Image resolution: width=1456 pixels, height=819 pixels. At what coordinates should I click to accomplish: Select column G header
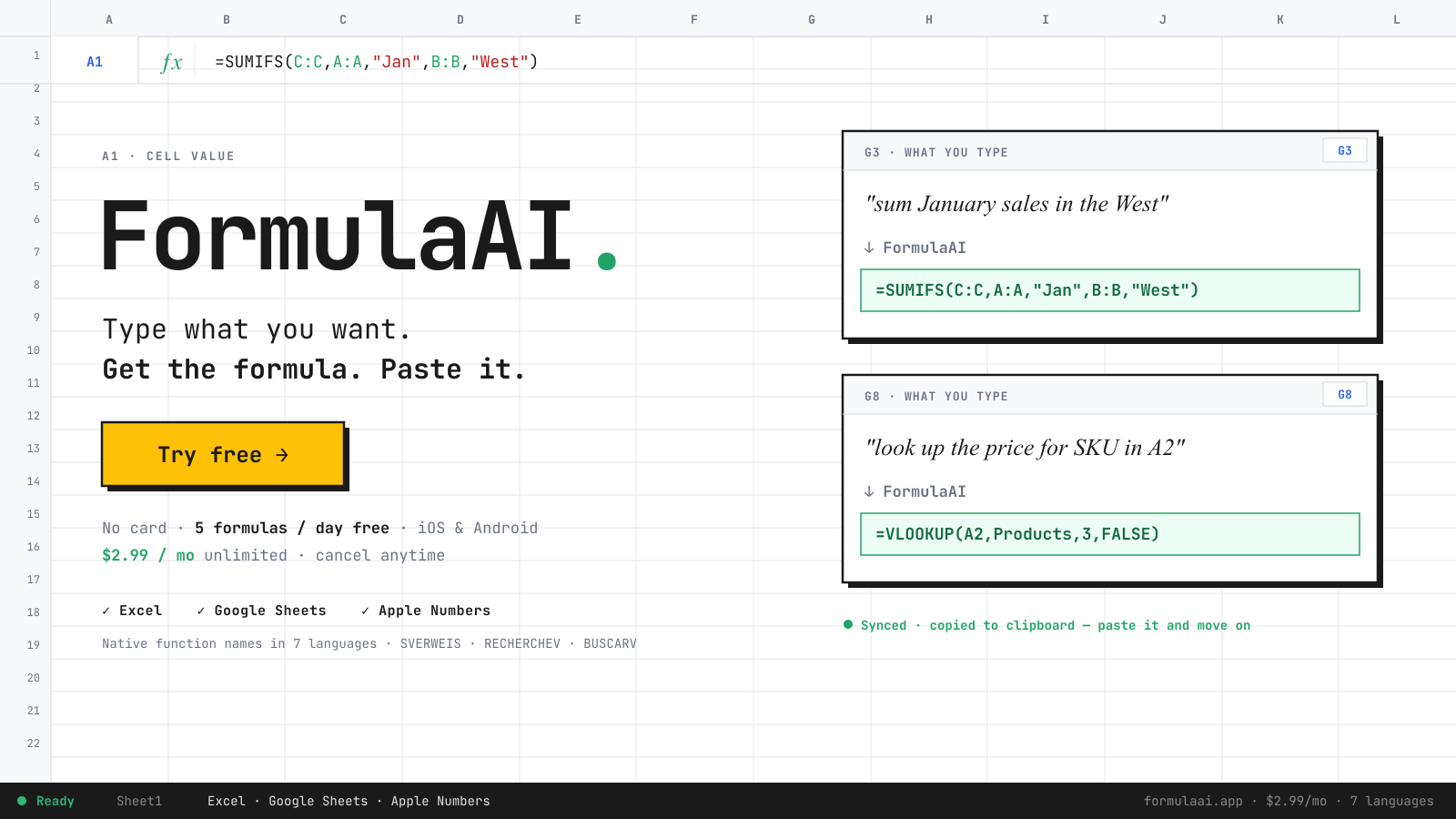click(x=812, y=19)
